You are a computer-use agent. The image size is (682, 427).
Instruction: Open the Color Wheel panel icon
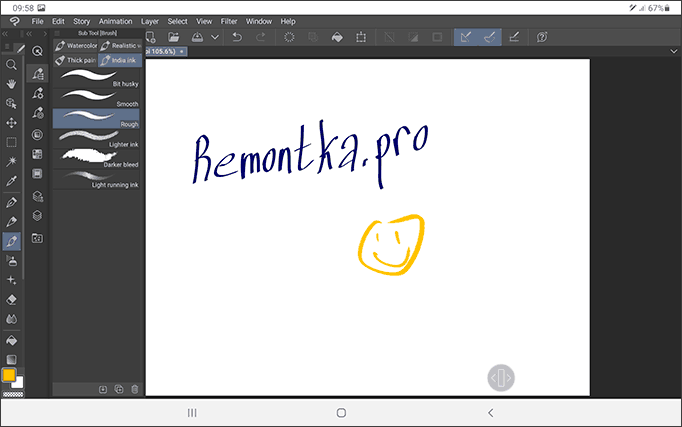pyautogui.click(x=37, y=135)
